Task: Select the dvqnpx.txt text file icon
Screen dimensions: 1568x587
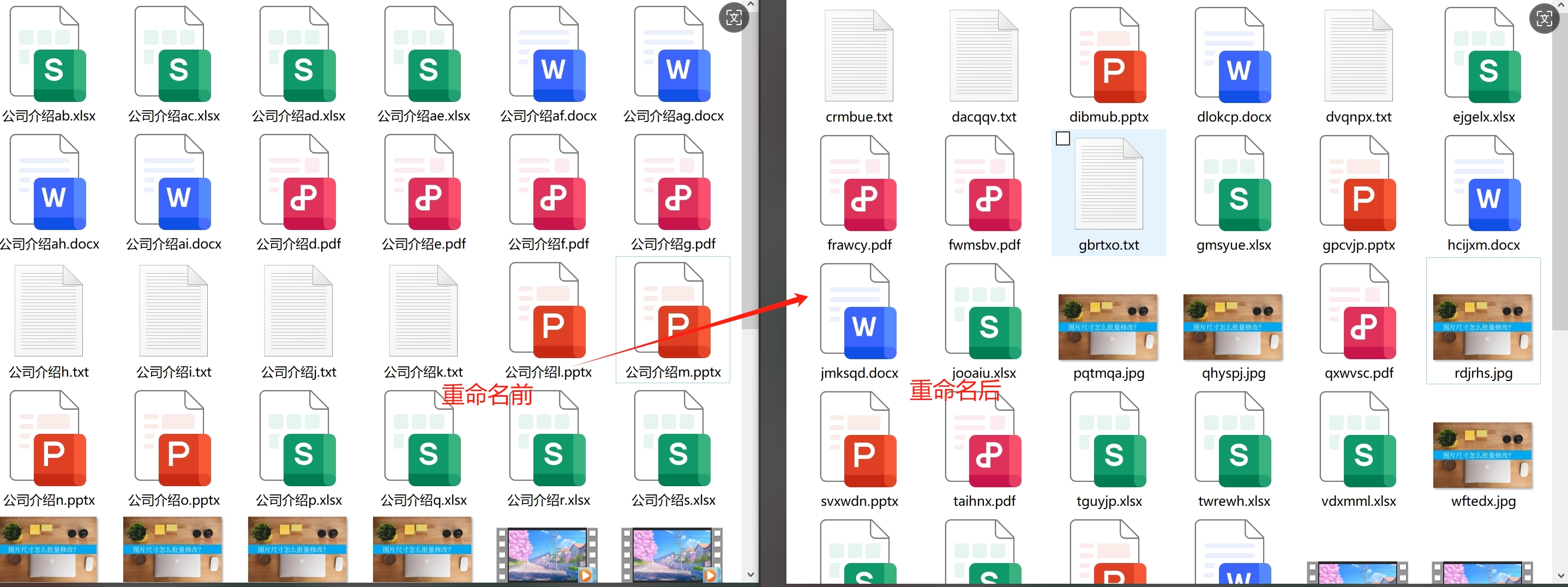Action: [1358, 56]
